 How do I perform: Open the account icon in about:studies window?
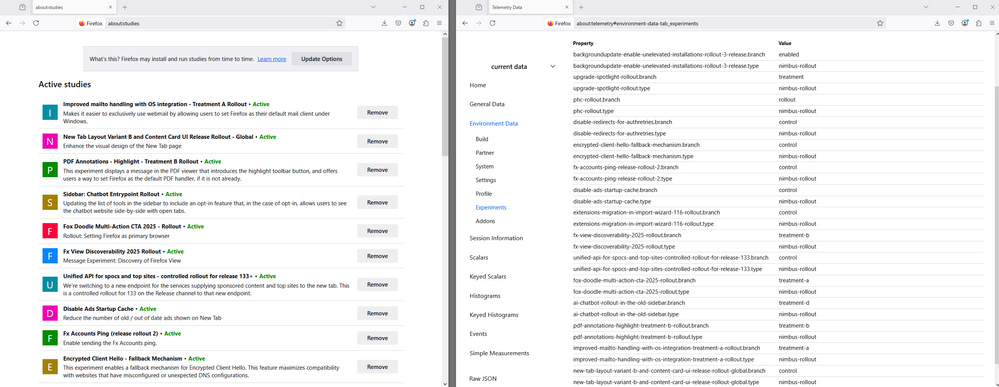click(412, 23)
